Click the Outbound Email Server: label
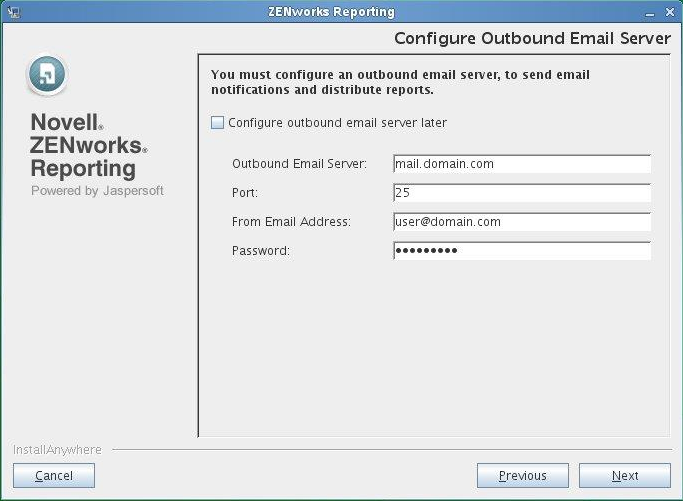 (299, 164)
